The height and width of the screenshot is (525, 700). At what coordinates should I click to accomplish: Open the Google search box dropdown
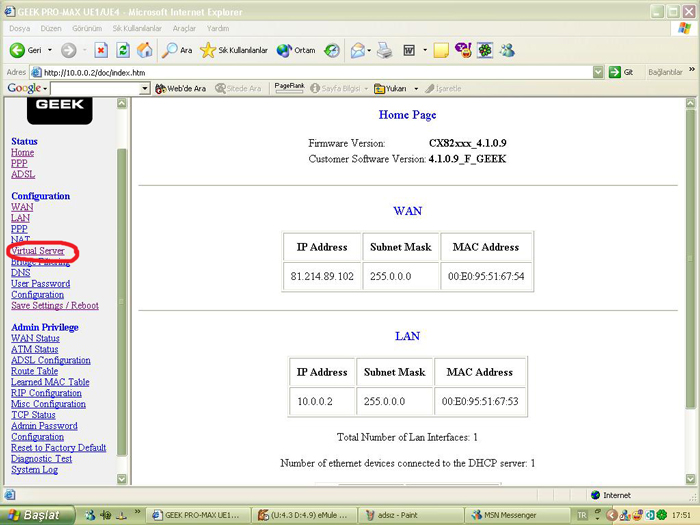(x=144, y=88)
